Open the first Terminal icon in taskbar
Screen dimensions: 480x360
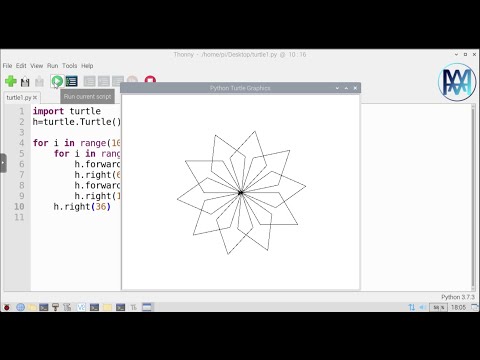[44, 307]
